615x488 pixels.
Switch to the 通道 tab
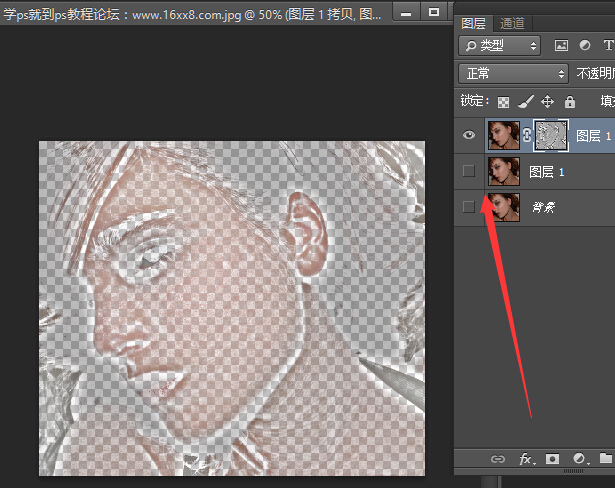tap(512, 23)
